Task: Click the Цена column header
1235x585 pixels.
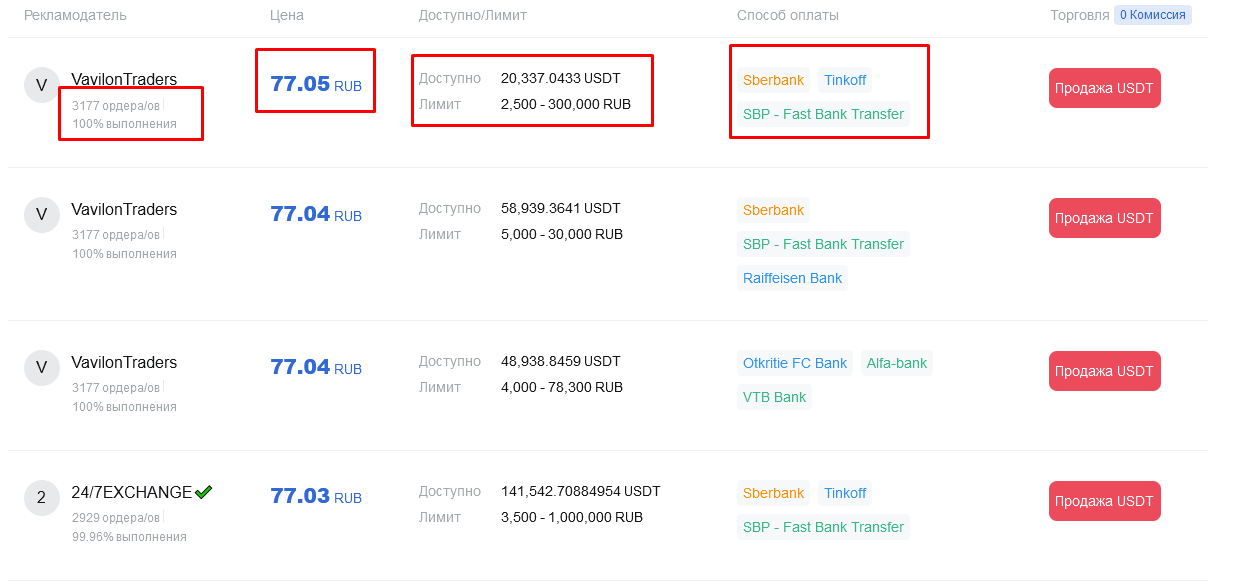Action: pos(287,15)
